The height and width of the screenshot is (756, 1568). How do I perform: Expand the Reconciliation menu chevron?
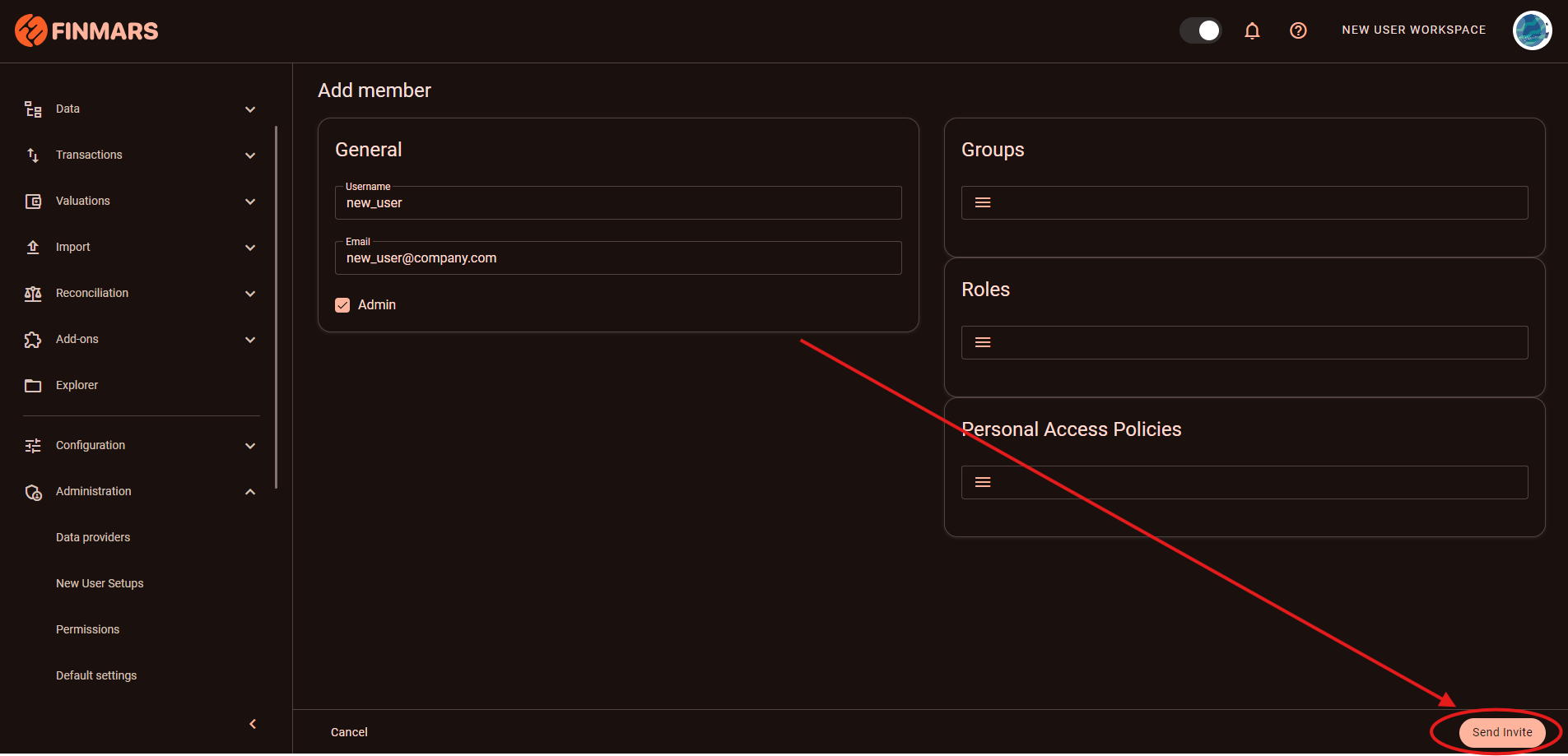pos(250,294)
